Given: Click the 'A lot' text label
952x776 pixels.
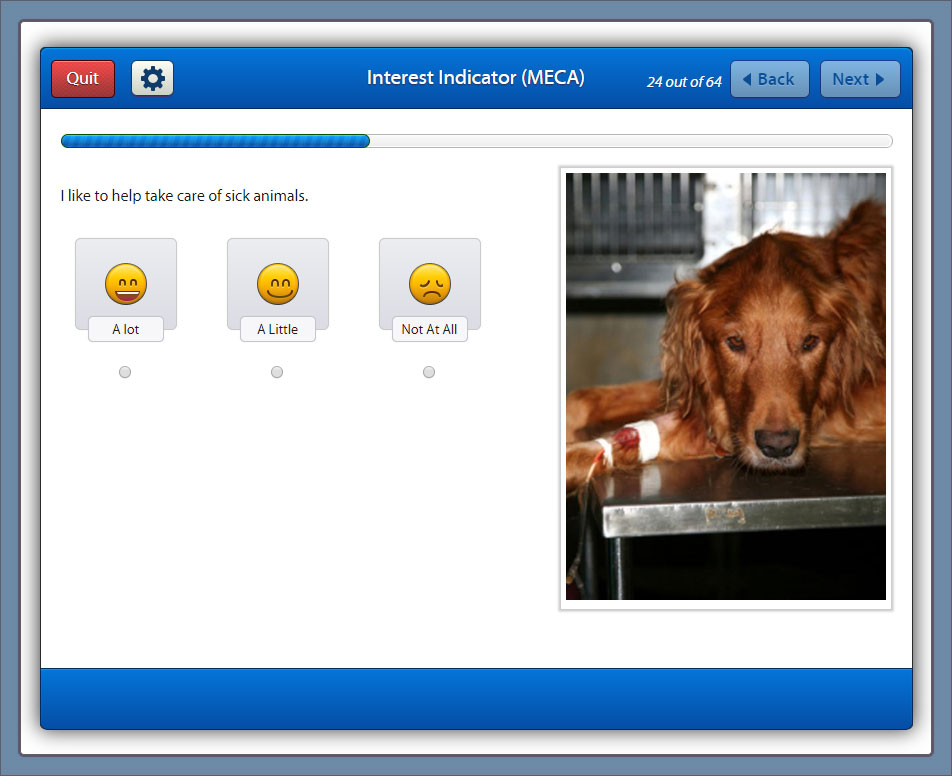Looking at the screenshot, I should pyautogui.click(x=126, y=329).
